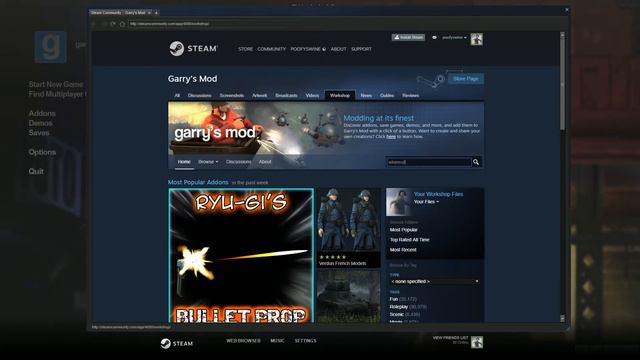
Task: Open MUSIC in overlay bottom bar
Action: point(277,341)
